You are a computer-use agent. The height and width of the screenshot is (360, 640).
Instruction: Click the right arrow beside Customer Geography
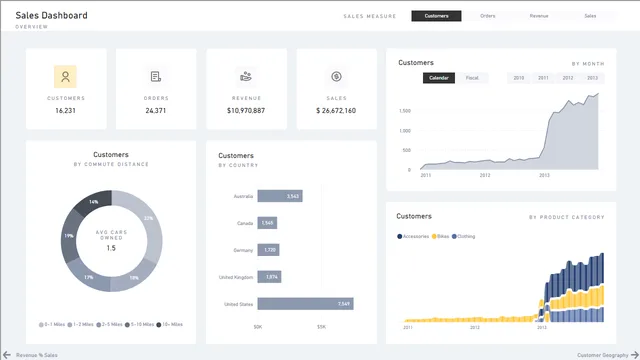tap(634, 355)
